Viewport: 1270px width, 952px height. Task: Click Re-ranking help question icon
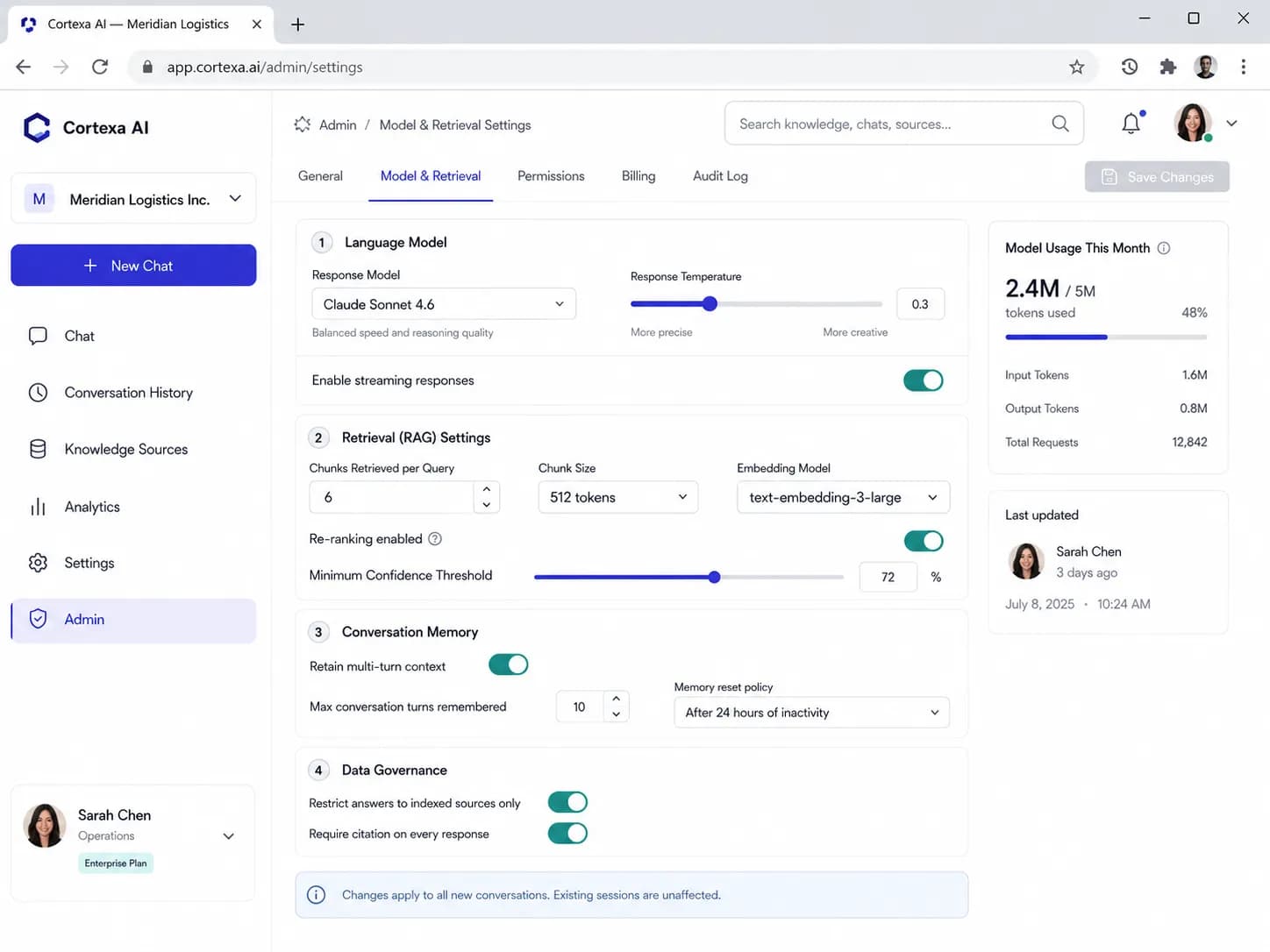point(435,539)
